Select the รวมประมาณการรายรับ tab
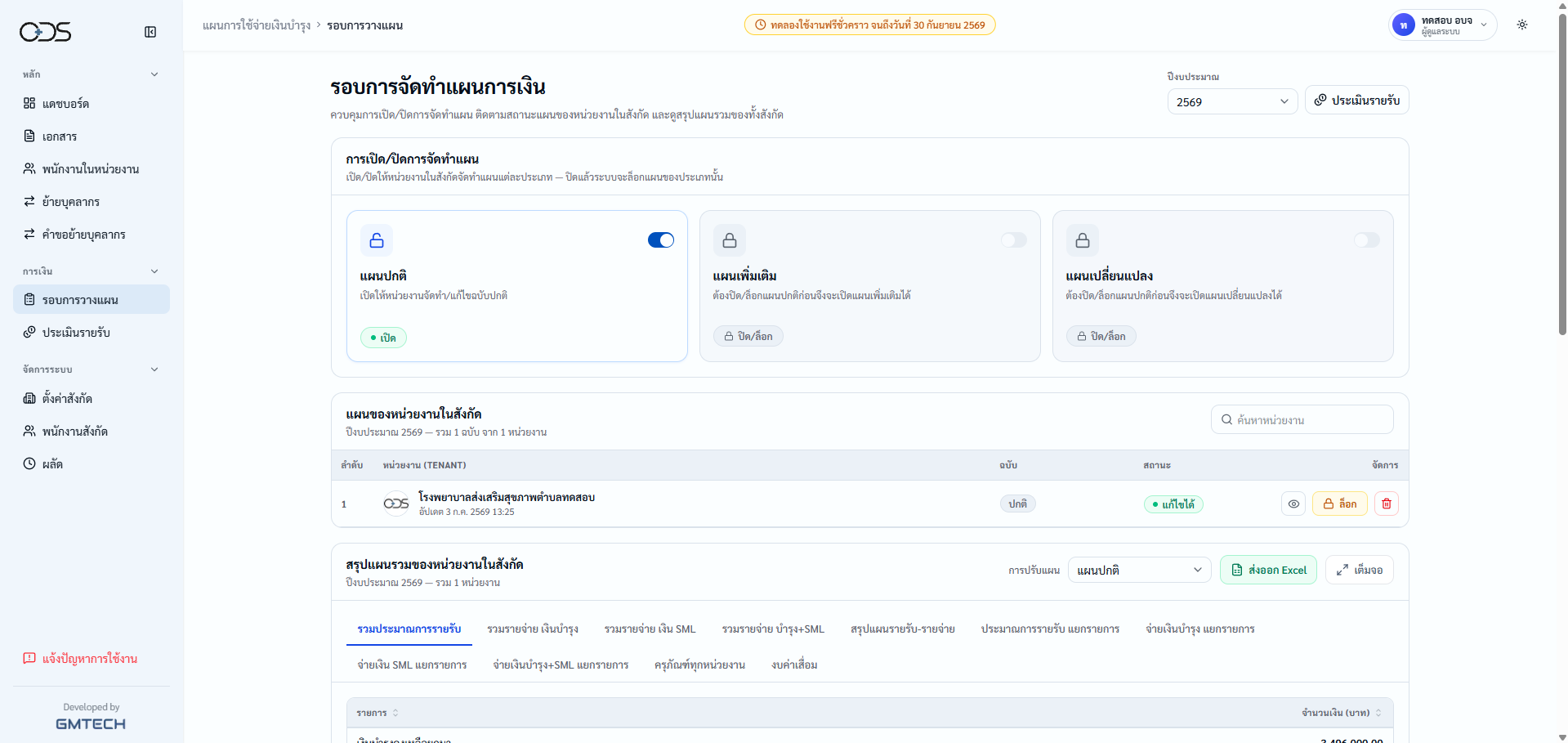 click(409, 629)
